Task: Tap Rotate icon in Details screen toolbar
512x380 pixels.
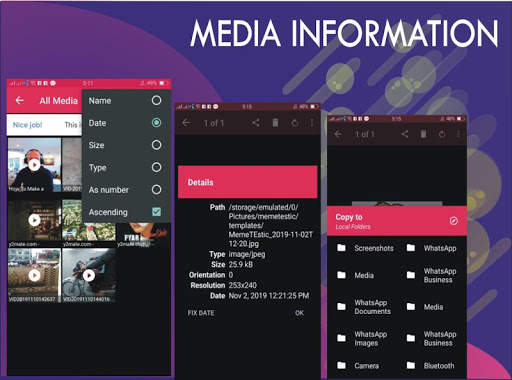Action: (295, 123)
